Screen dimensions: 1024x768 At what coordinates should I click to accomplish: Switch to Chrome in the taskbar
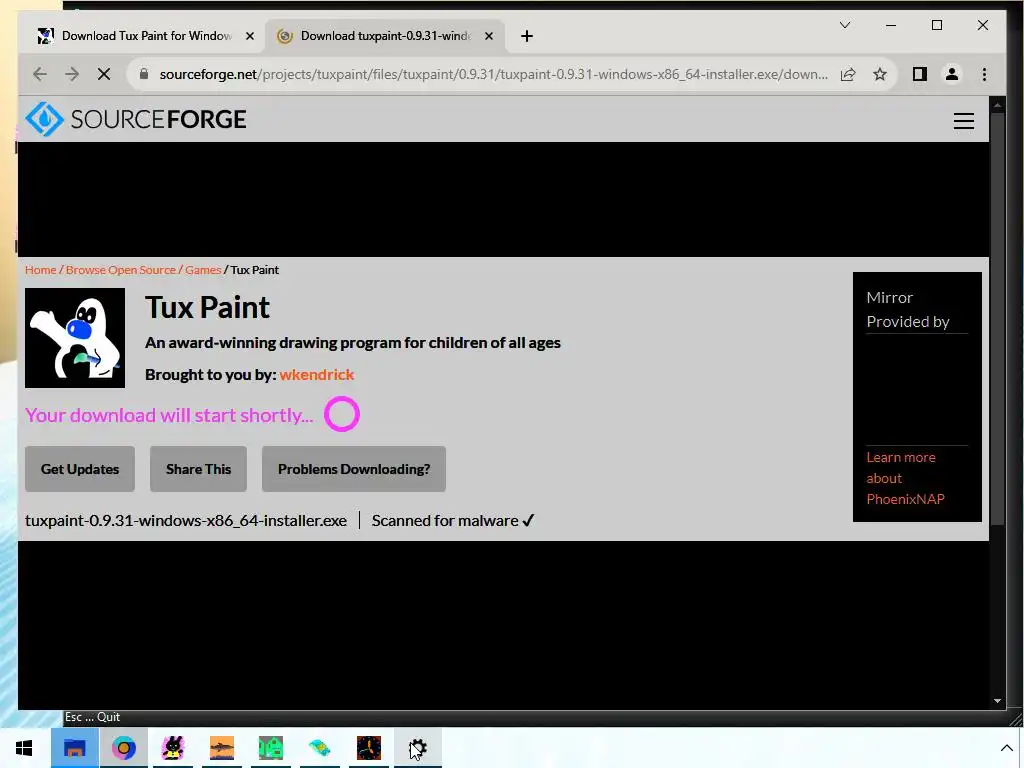[x=123, y=748]
